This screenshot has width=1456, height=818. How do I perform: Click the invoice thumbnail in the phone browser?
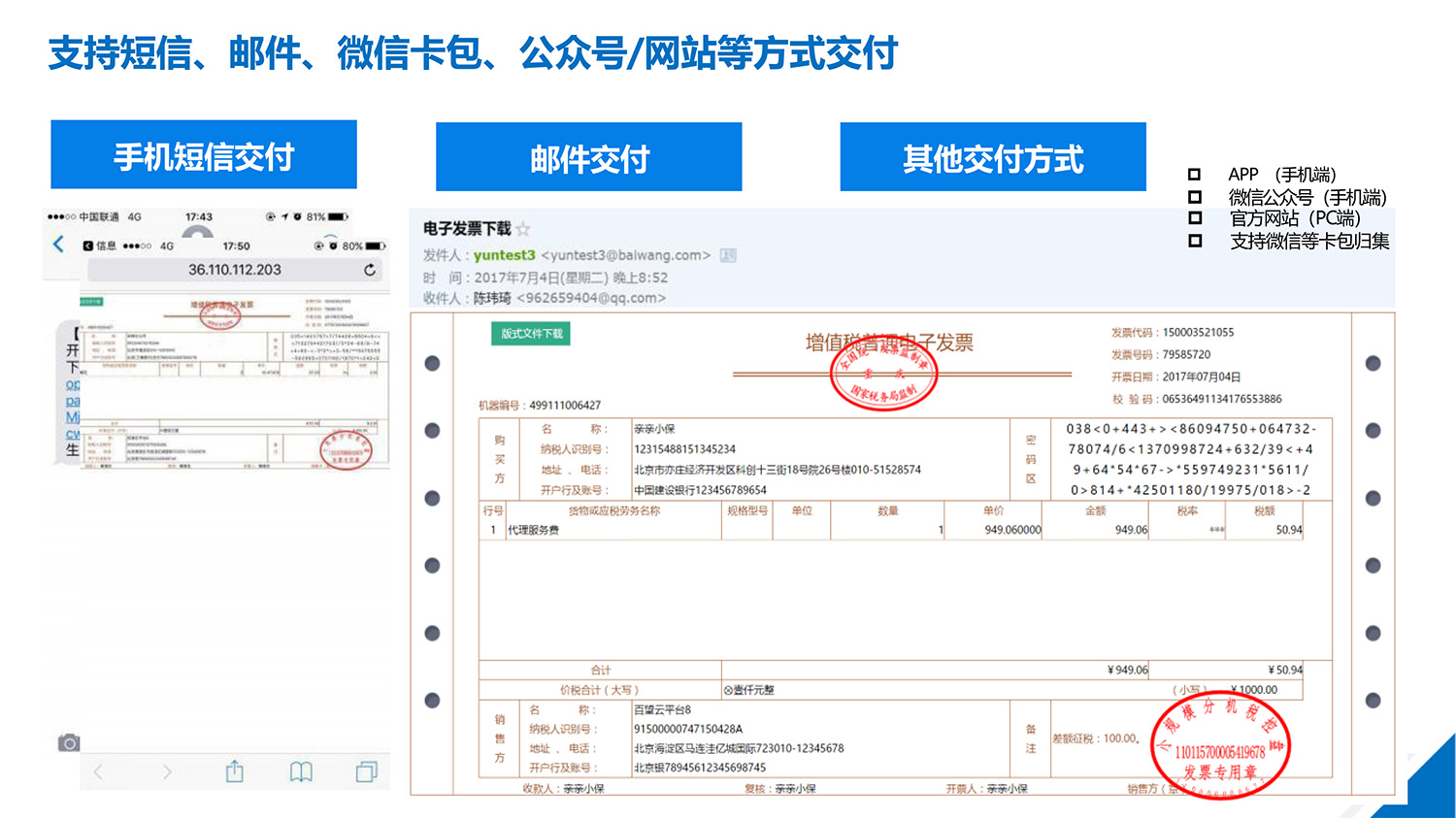(x=235, y=384)
